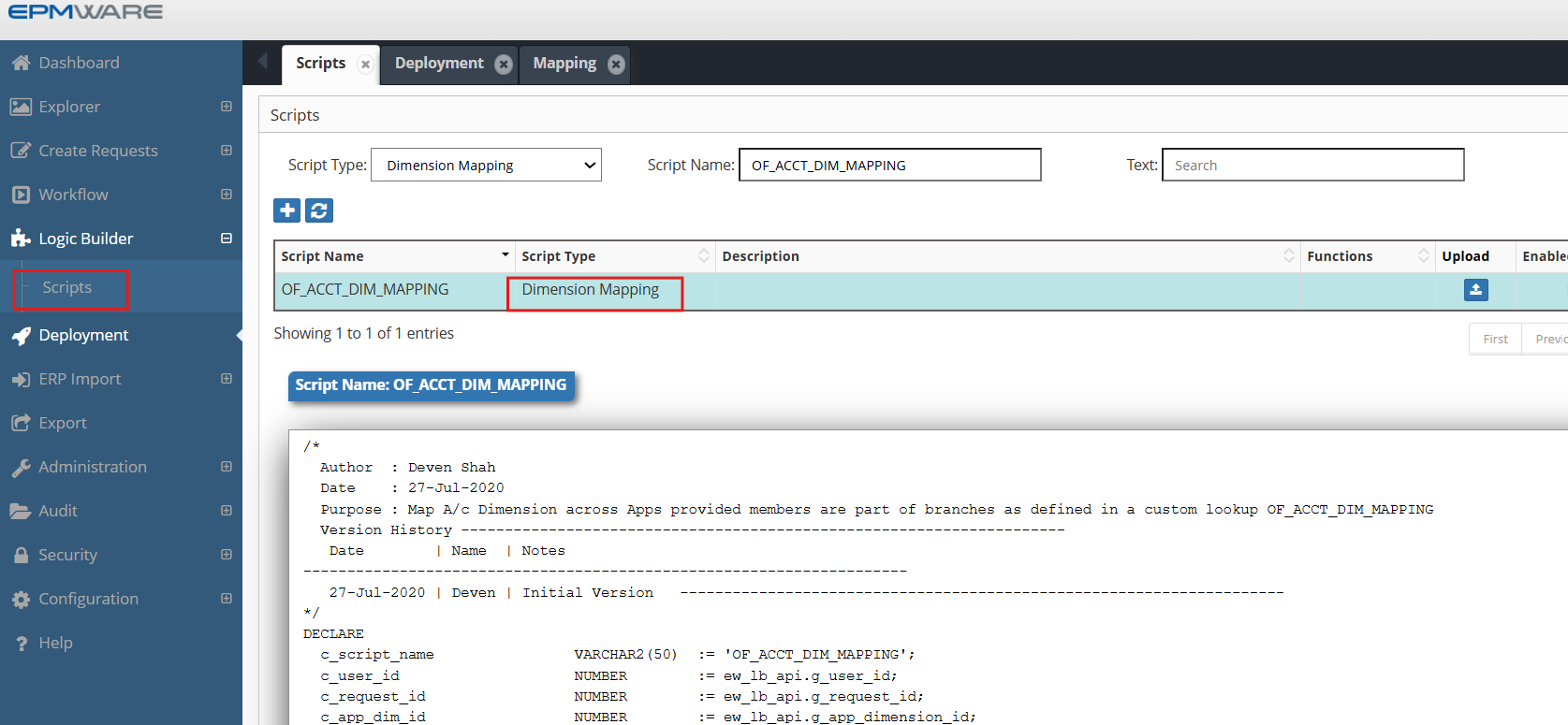Expand the Explorer menu
This screenshot has height=725, width=1568.
pos(227,107)
